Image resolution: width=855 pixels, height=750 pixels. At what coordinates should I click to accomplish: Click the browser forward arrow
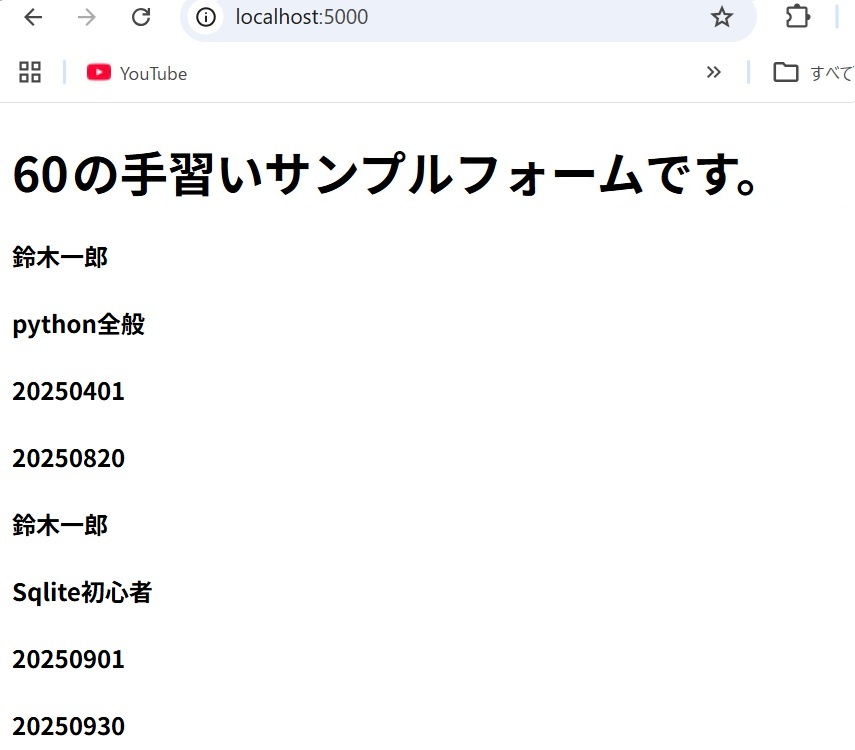click(87, 17)
